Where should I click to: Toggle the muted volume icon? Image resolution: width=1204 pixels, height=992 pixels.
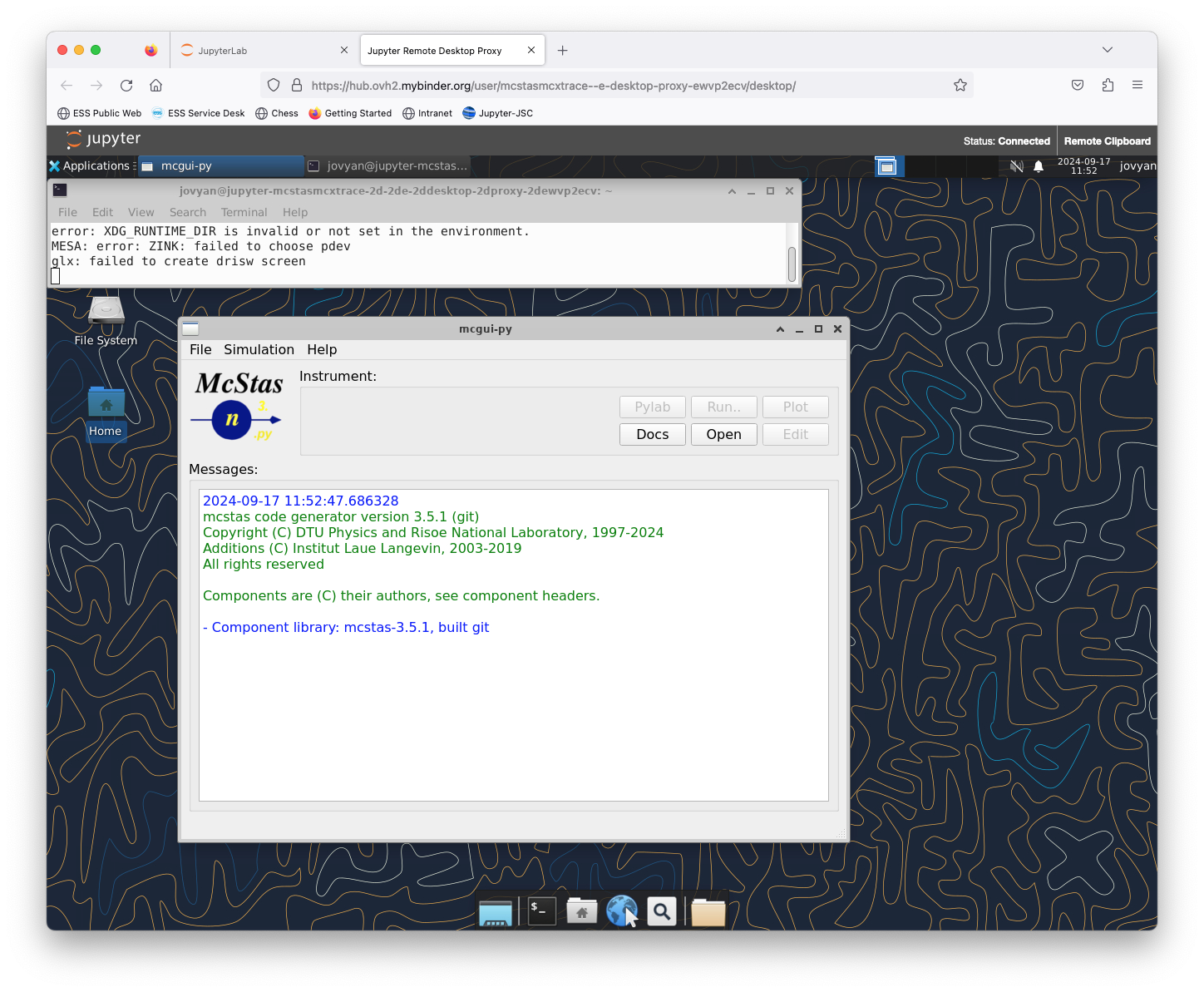1016,166
